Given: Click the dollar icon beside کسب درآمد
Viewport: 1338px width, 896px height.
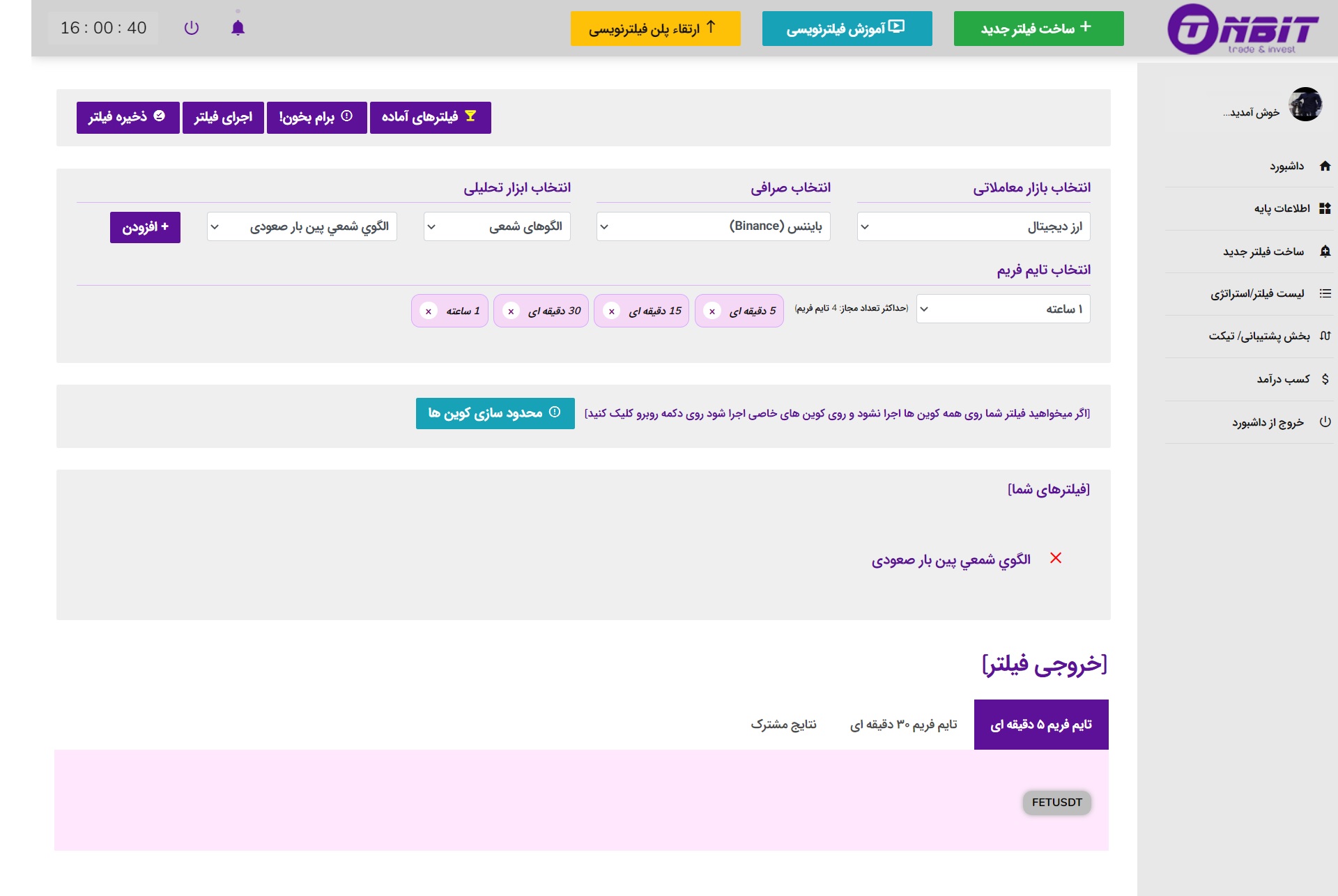Looking at the screenshot, I should click(x=1325, y=379).
